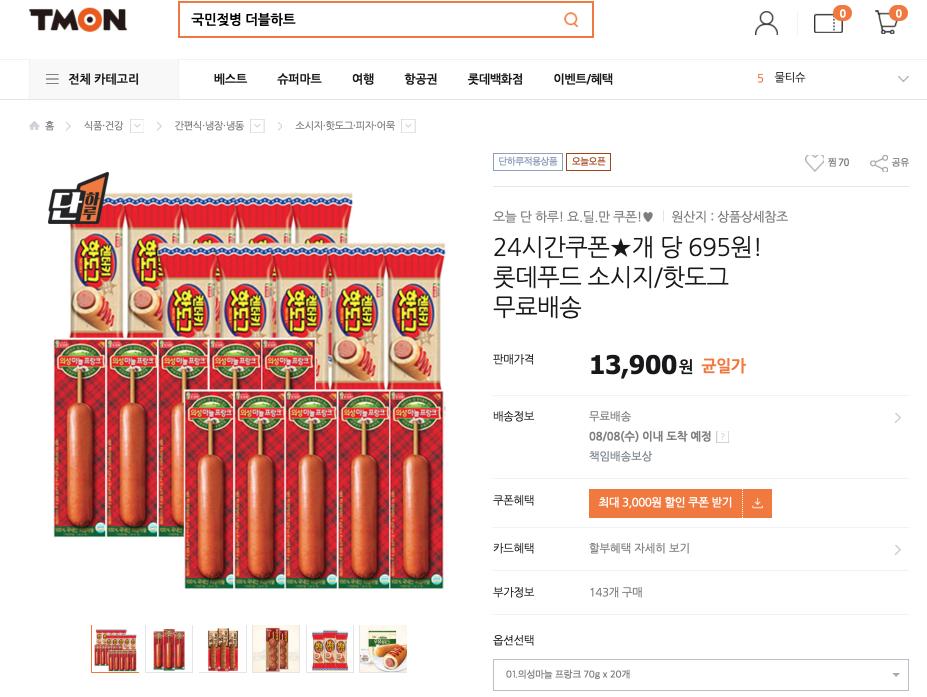927x697 pixels.
Task: Open the user account icon
Action: tap(766, 22)
